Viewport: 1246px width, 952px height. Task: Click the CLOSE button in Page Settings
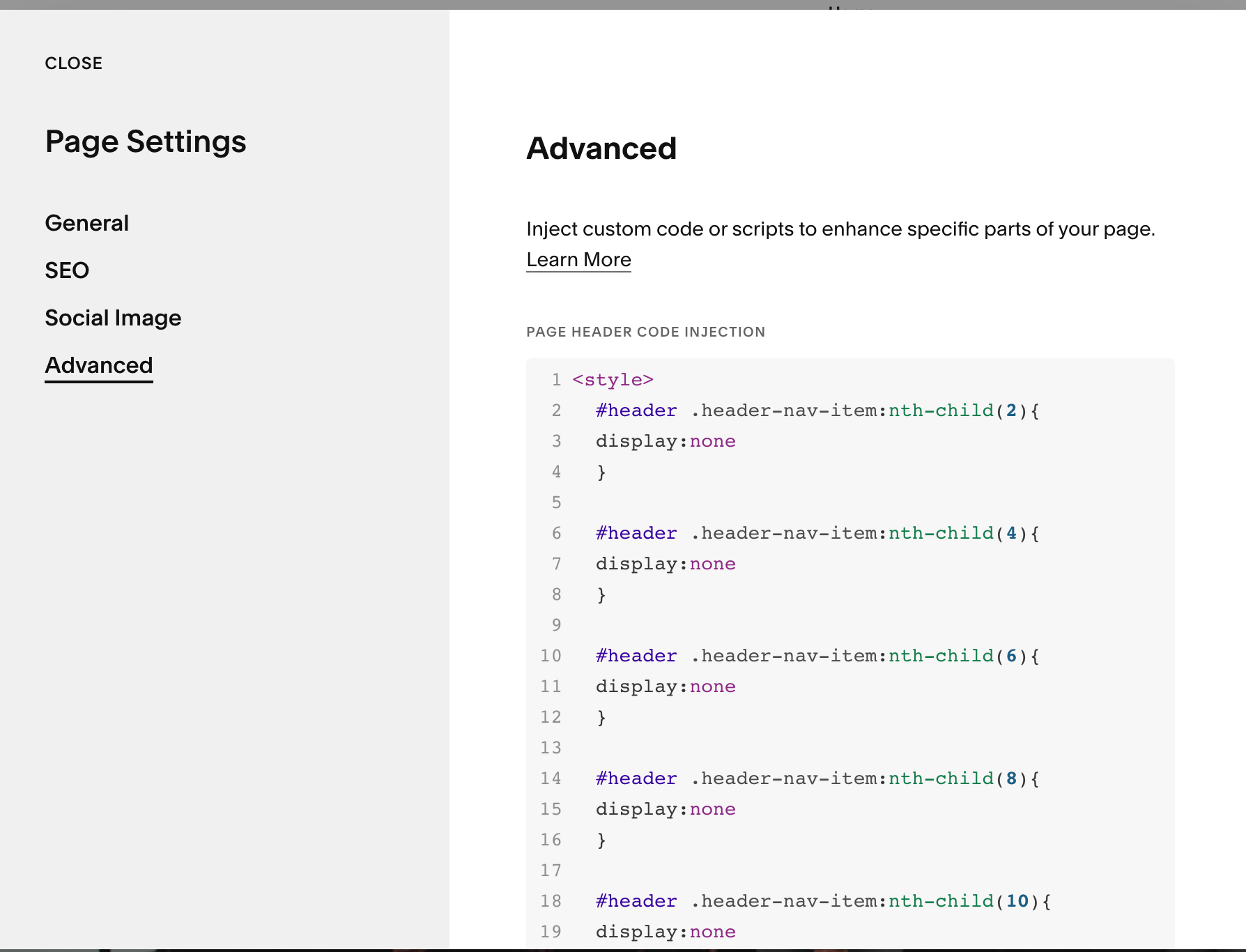tap(73, 63)
